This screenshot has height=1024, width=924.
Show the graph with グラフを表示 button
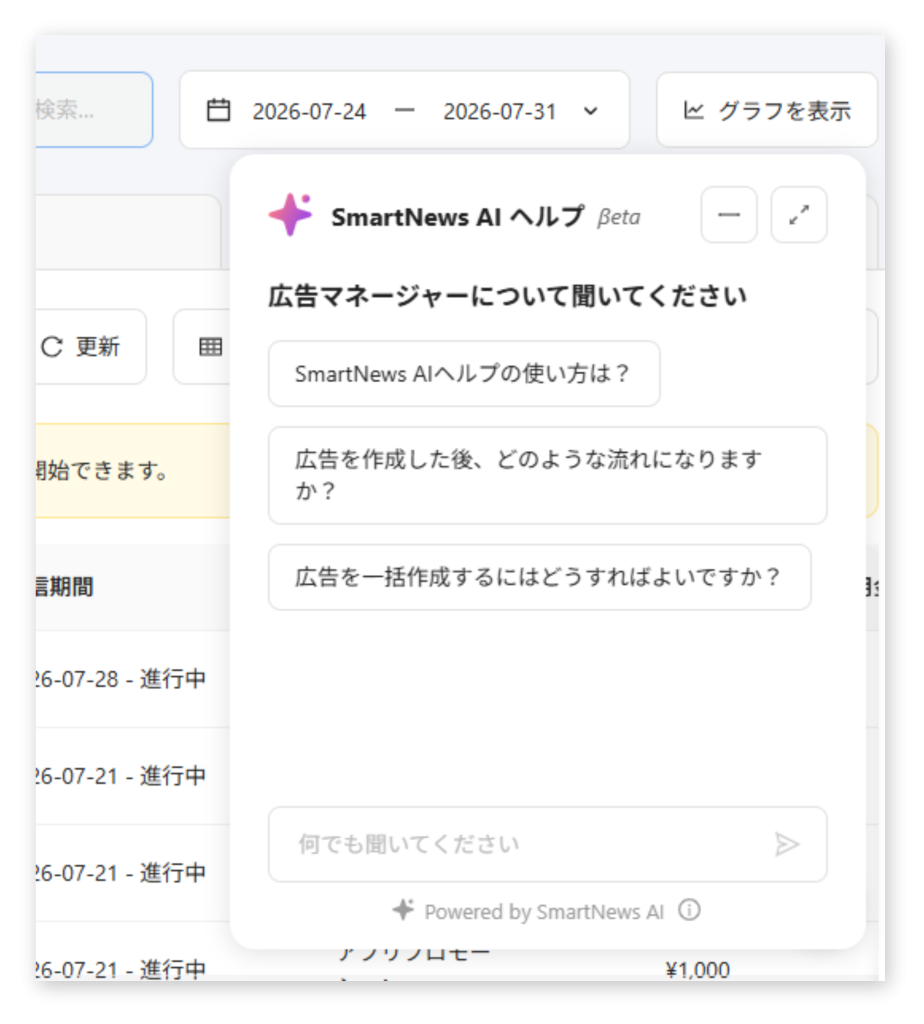coord(767,110)
